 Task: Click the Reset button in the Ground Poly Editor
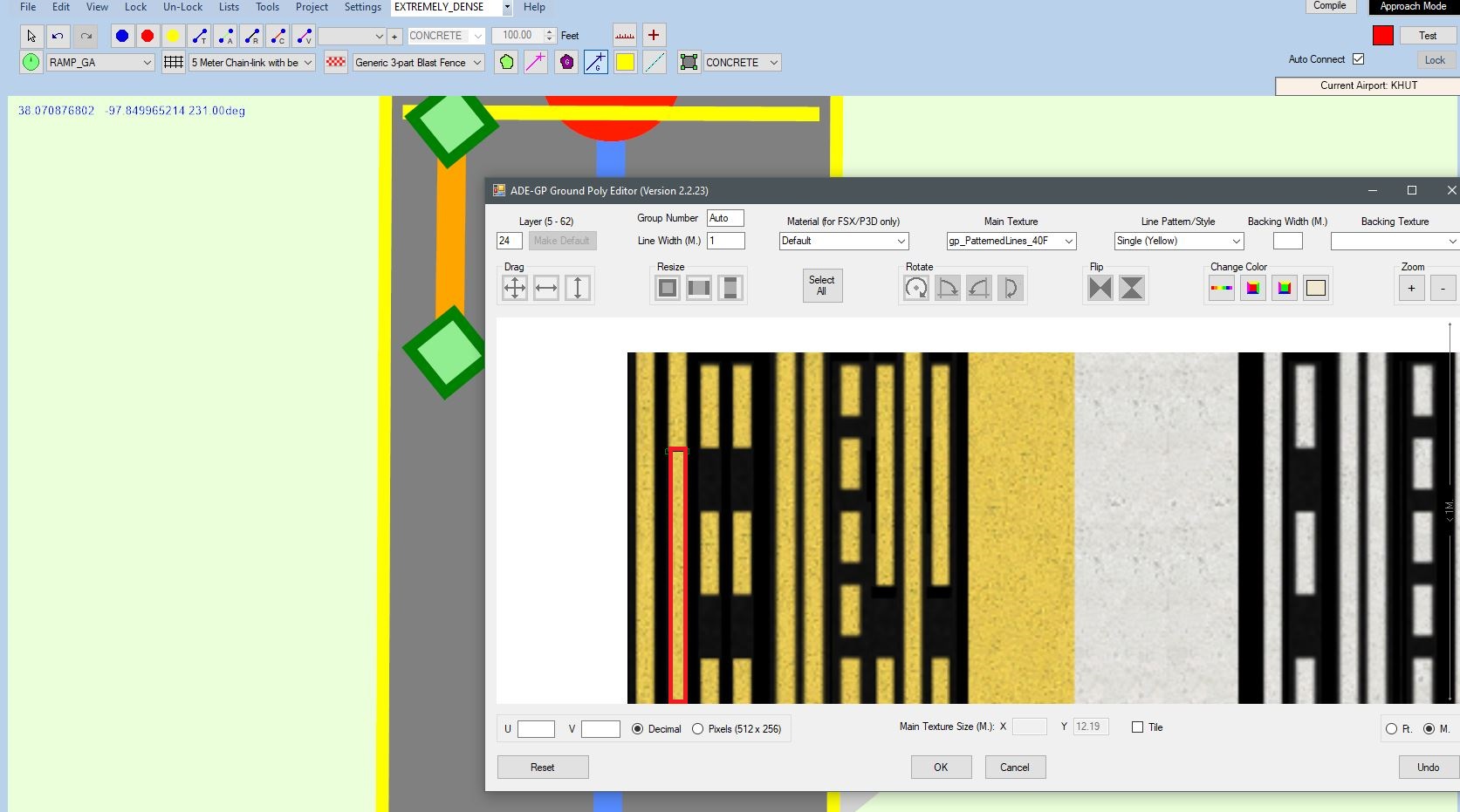(x=542, y=767)
